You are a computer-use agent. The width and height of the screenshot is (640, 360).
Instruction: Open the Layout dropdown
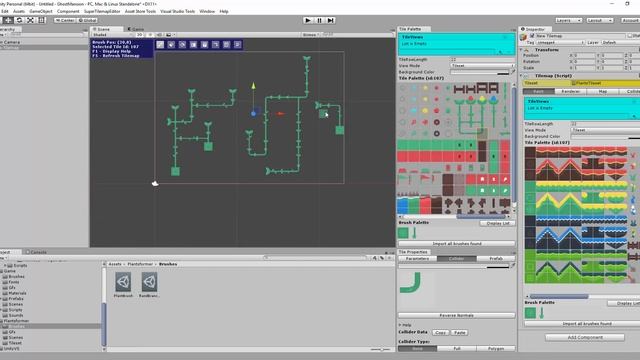pos(600,20)
